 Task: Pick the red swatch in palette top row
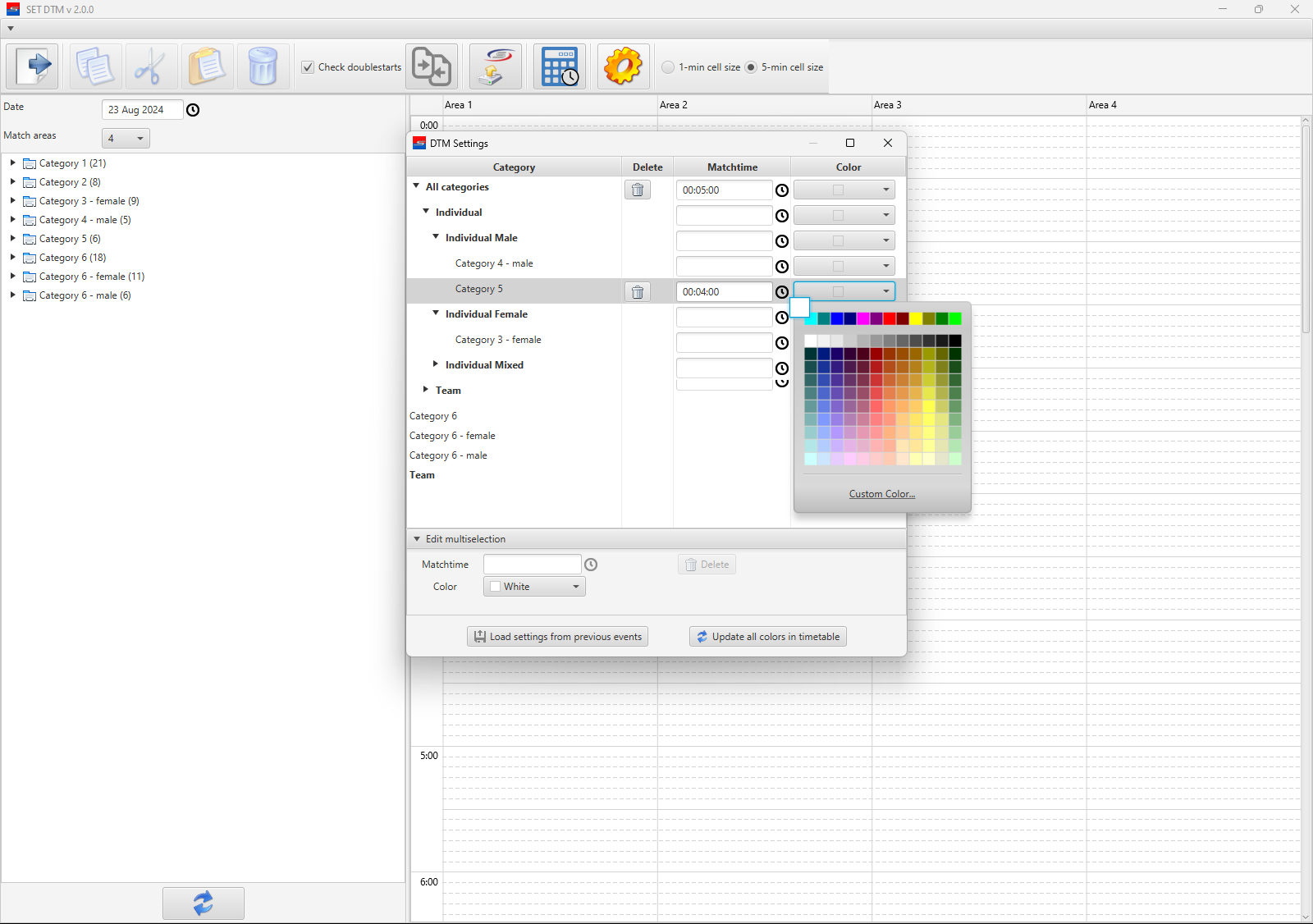tap(890, 319)
